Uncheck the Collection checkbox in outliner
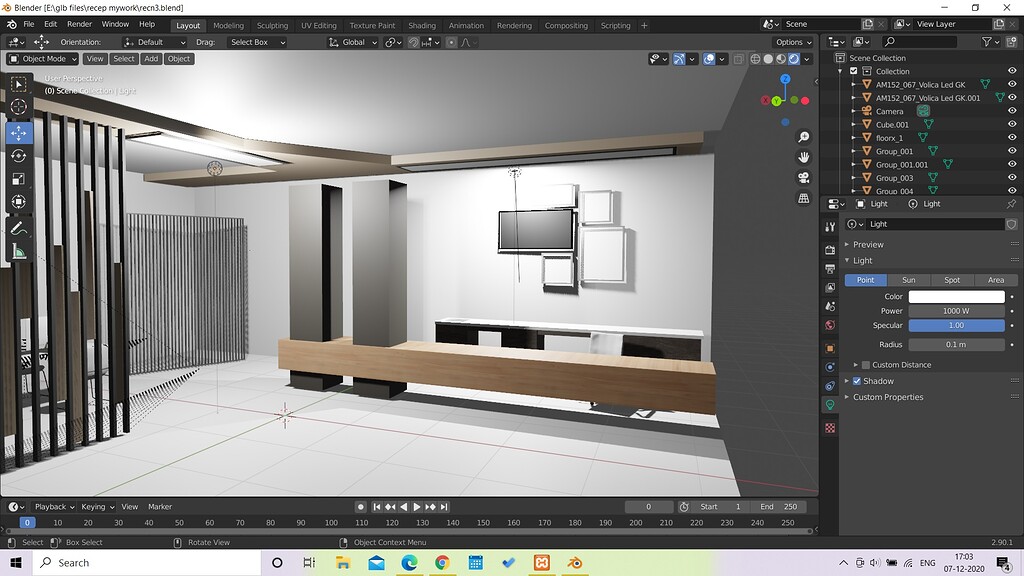This screenshot has height=576, width=1024. click(854, 71)
